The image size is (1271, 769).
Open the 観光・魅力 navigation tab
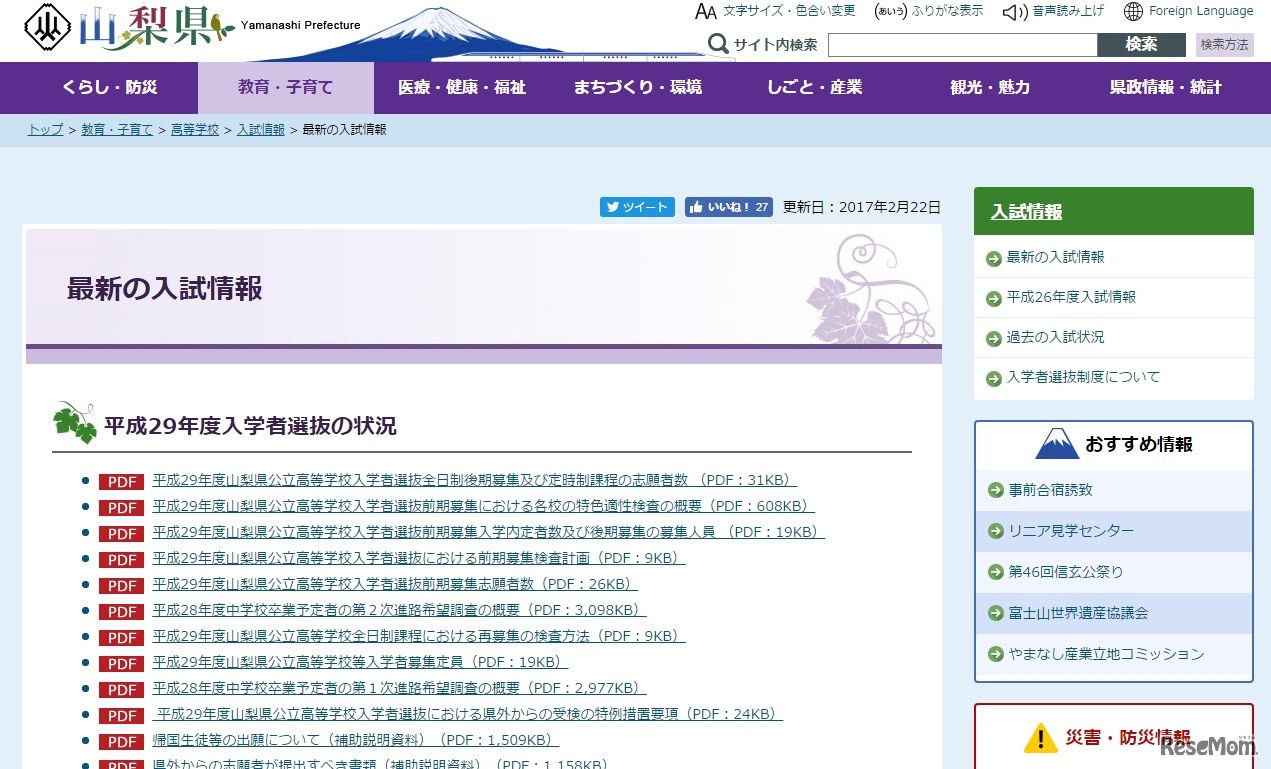click(x=989, y=88)
